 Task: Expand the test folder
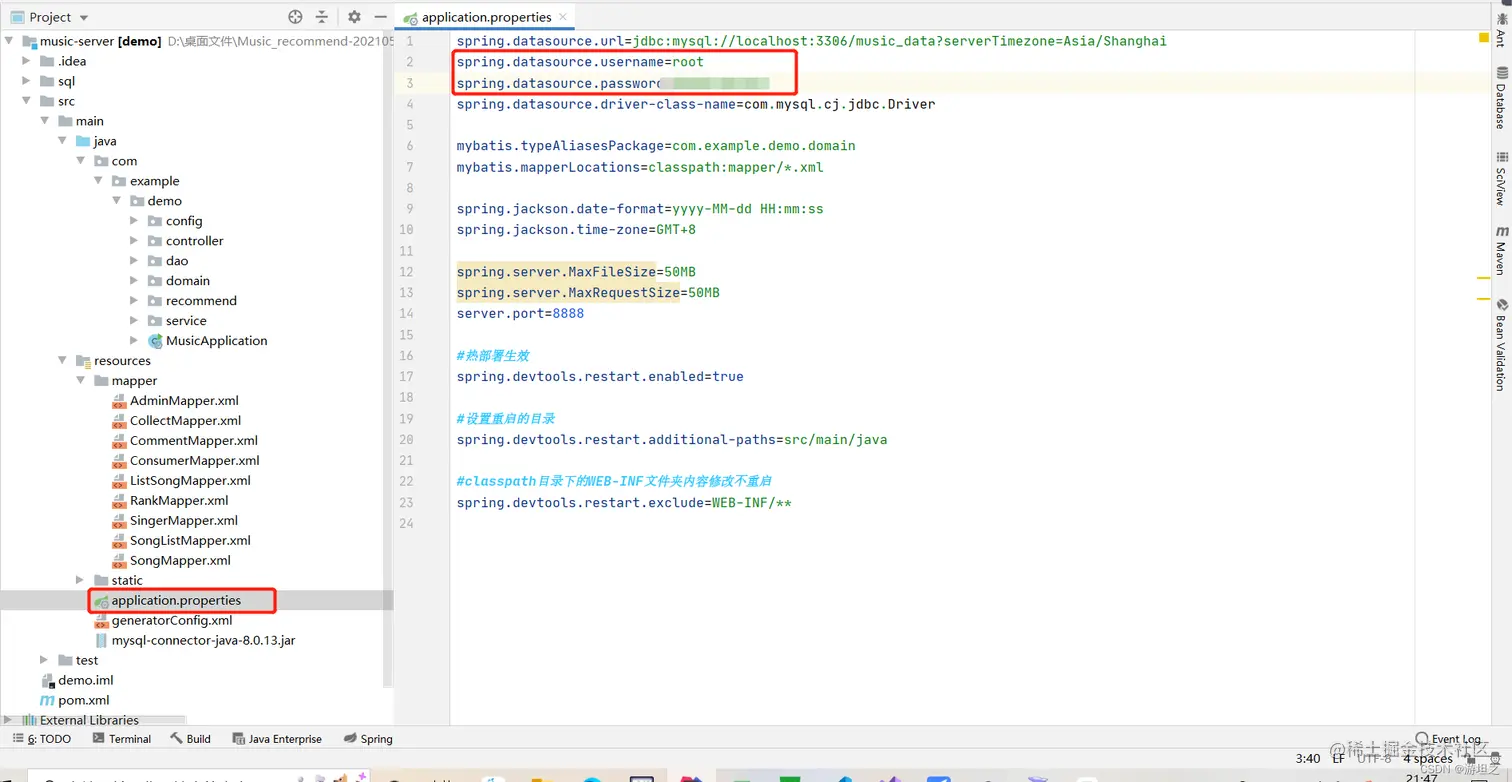point(45,660)
